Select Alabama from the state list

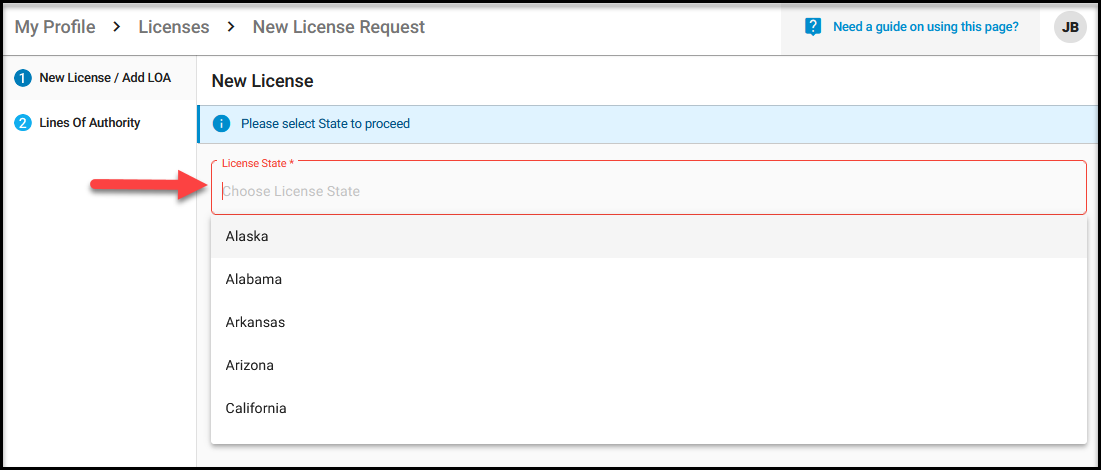click(649, 280)
